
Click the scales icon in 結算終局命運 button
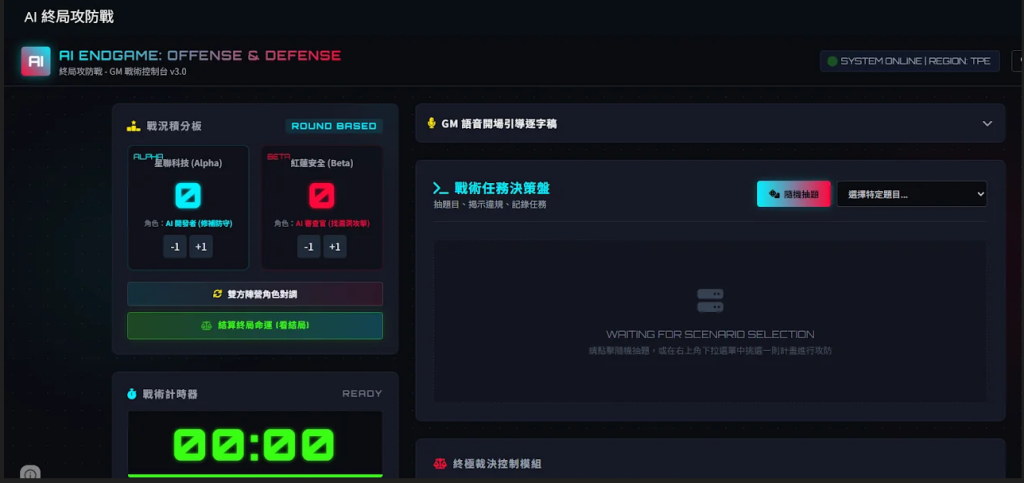(206, 325)
